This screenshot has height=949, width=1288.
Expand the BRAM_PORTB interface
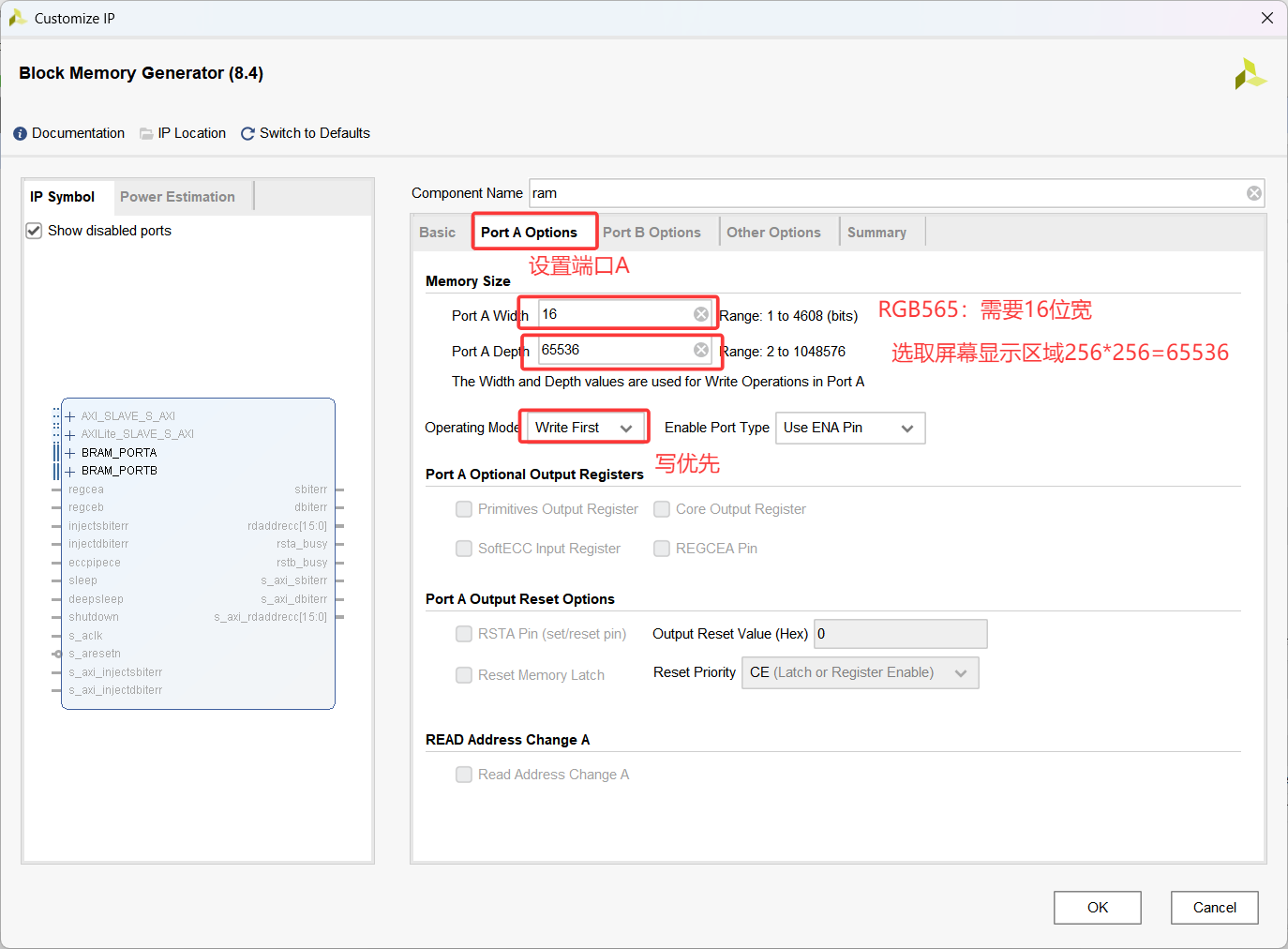click(x=69, y=472)
